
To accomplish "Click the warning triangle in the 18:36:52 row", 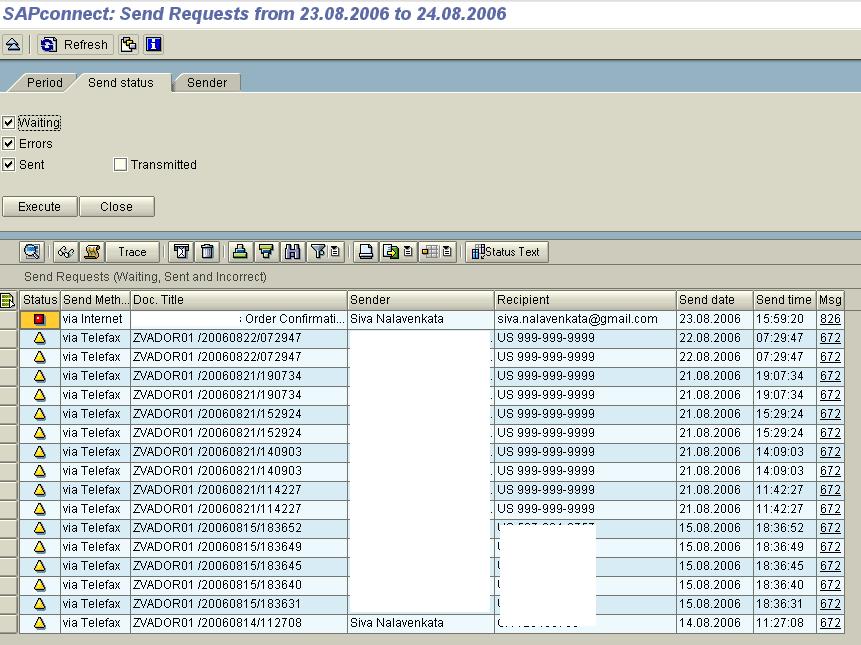I will pos(40,528).
